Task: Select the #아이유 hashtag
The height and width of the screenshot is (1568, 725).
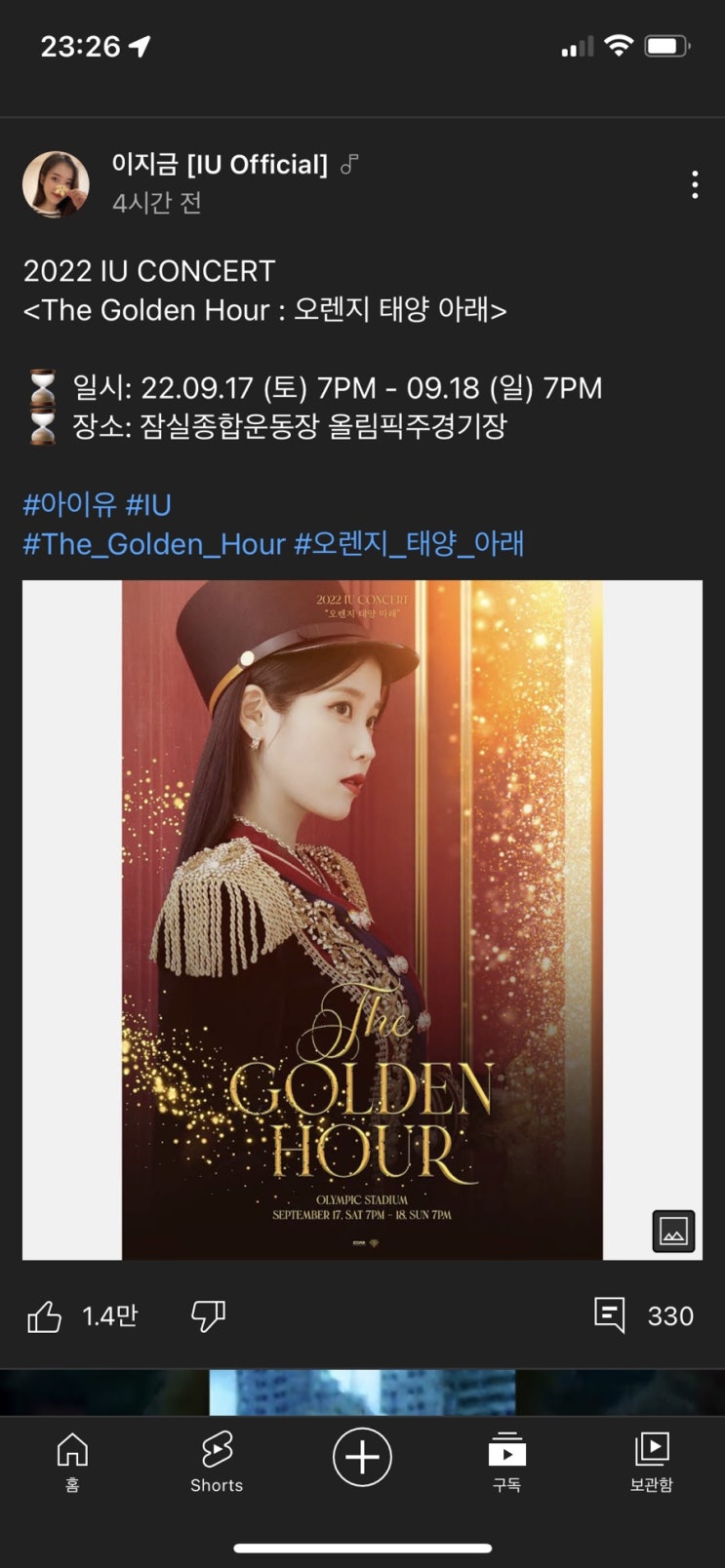Action: point(69,505)
